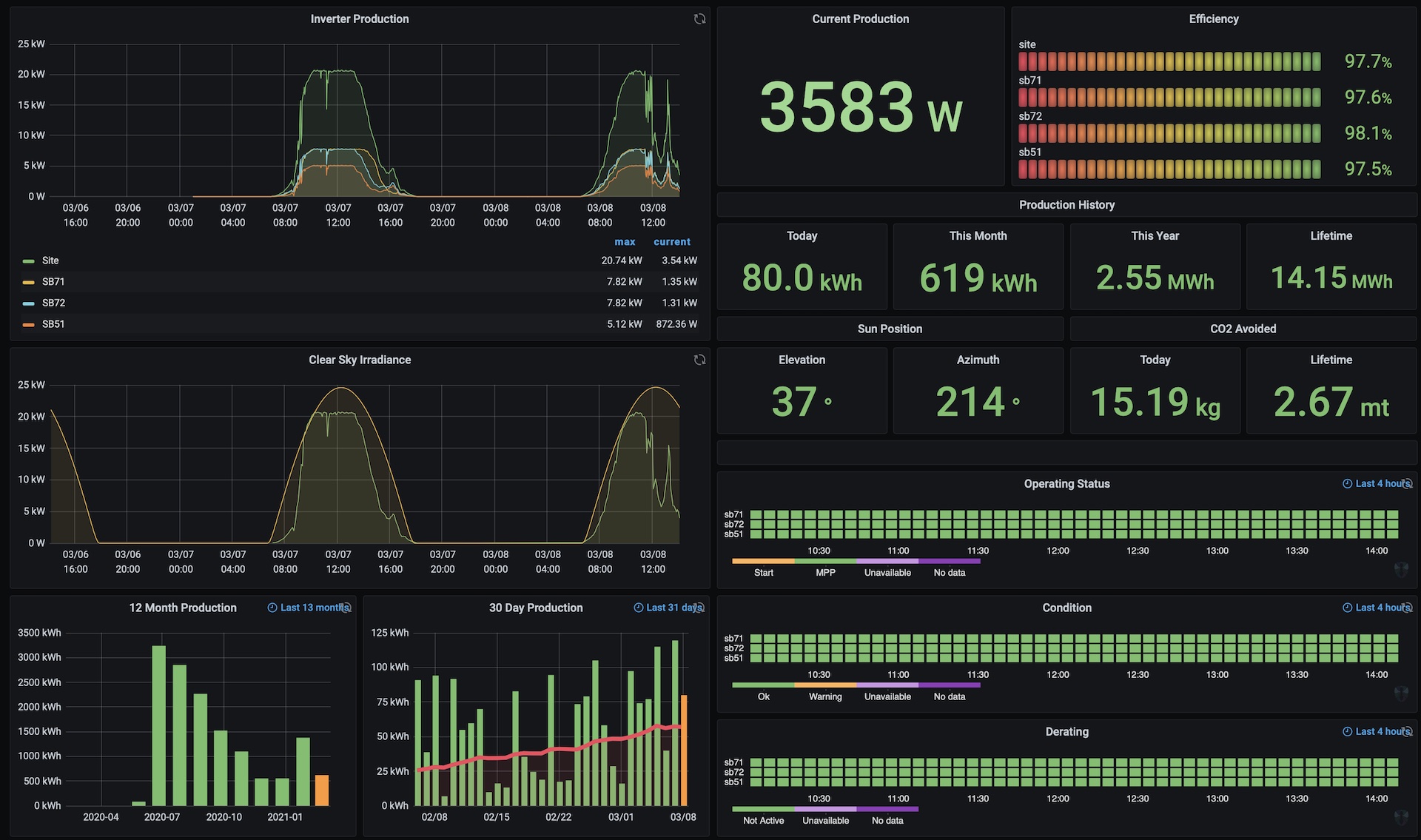Click the Production History row title

pyautogui.click(x=1066, y=205)
